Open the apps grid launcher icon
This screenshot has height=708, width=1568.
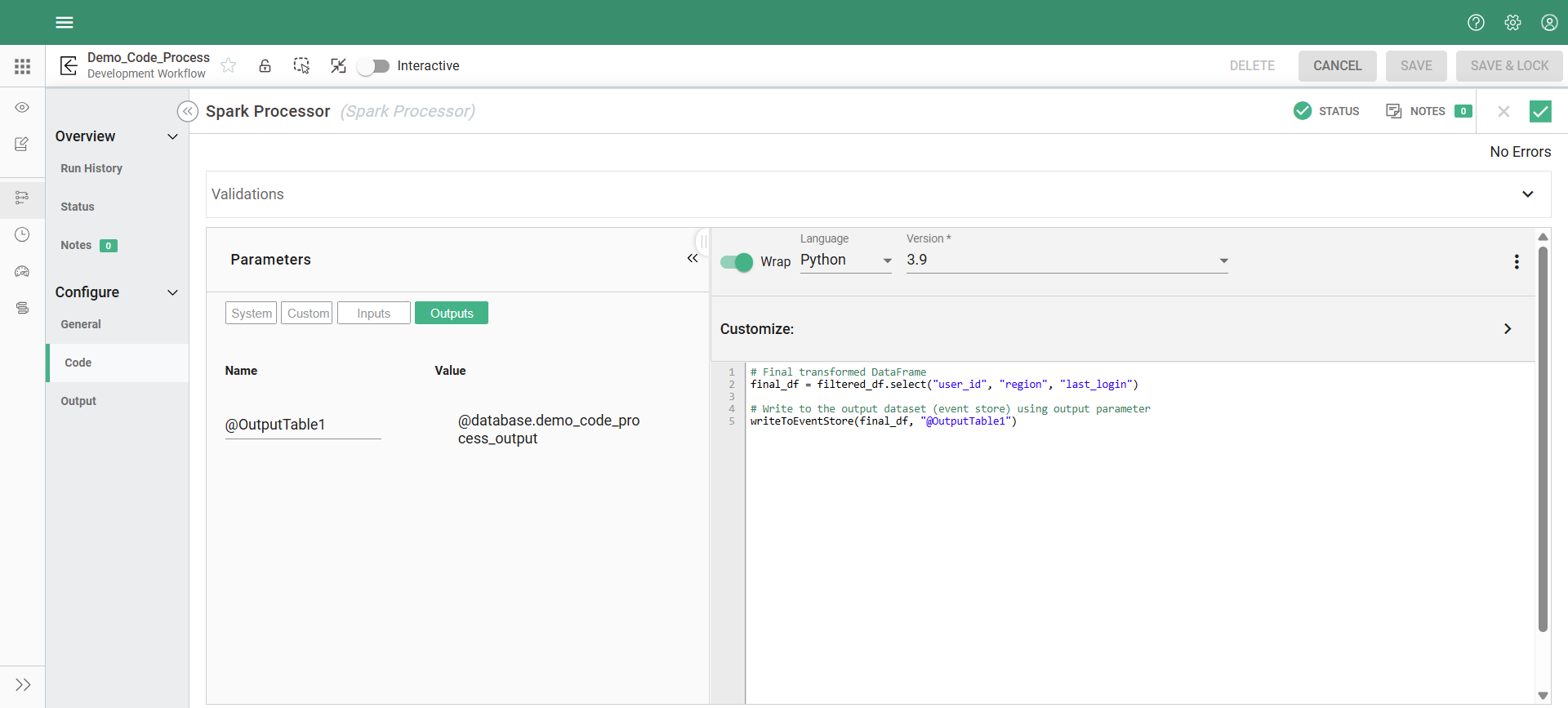pos(22,66)
